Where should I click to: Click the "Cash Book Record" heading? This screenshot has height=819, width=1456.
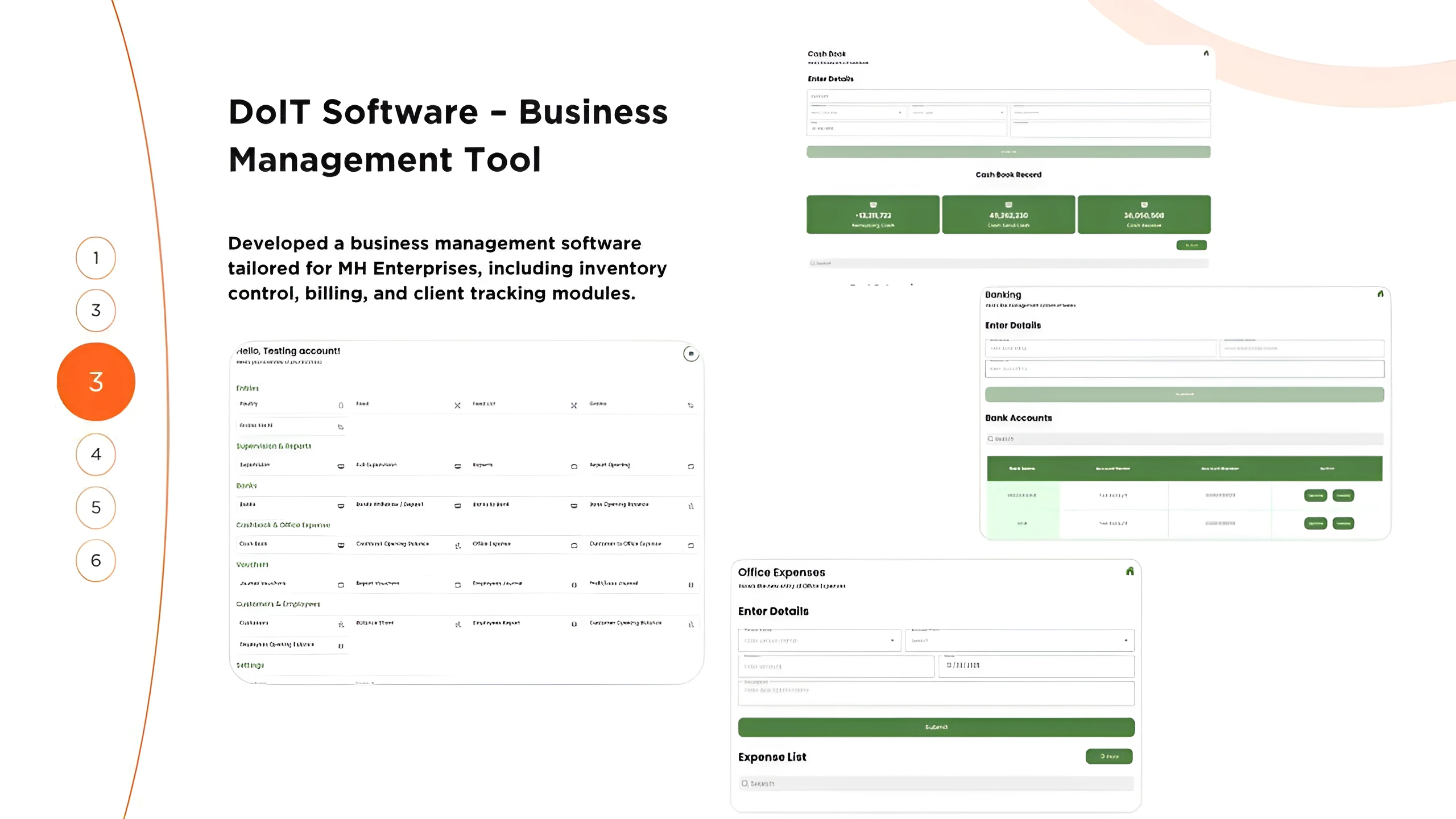[x=1008, y=175]
